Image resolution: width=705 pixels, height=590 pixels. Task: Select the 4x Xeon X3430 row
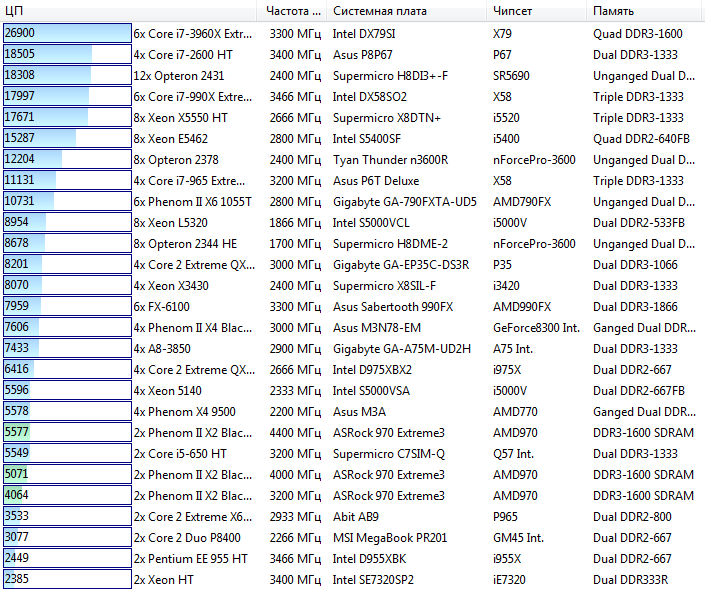[352, 286]
